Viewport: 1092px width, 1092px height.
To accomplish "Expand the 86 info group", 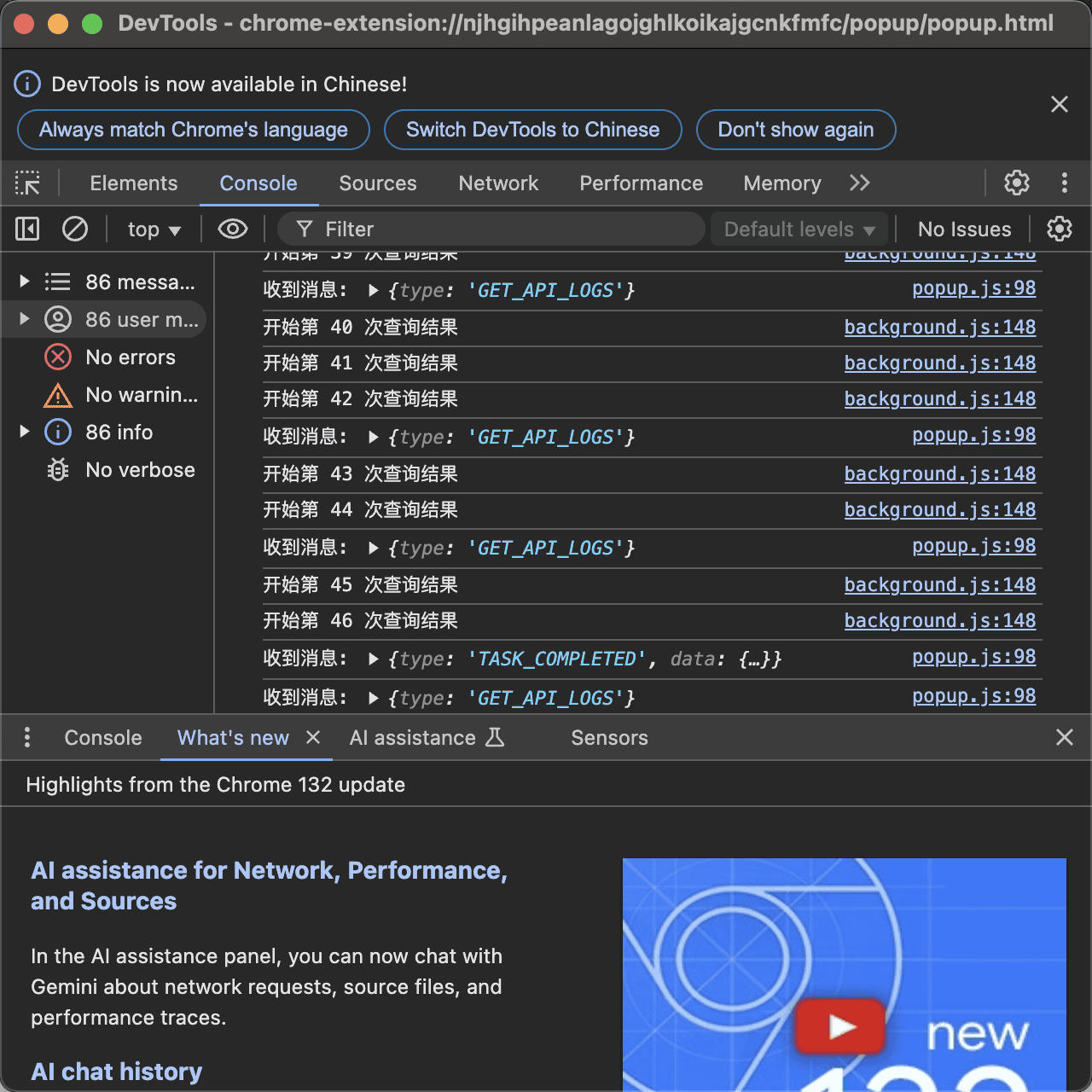I will [x=25, y=432].
